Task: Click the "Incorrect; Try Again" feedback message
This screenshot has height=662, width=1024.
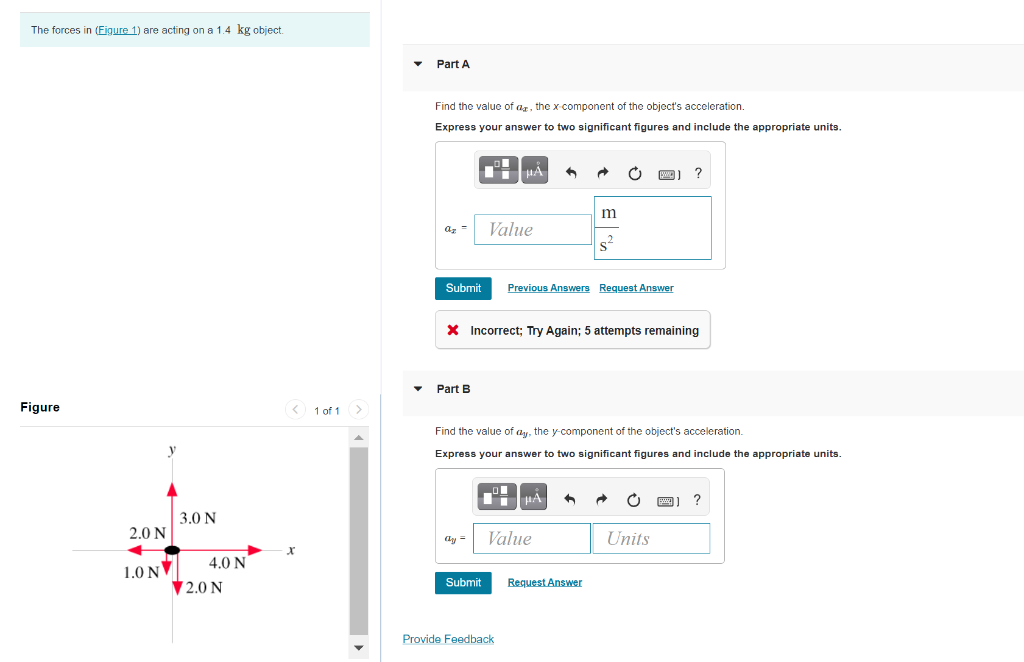Action: coord(573,330)
